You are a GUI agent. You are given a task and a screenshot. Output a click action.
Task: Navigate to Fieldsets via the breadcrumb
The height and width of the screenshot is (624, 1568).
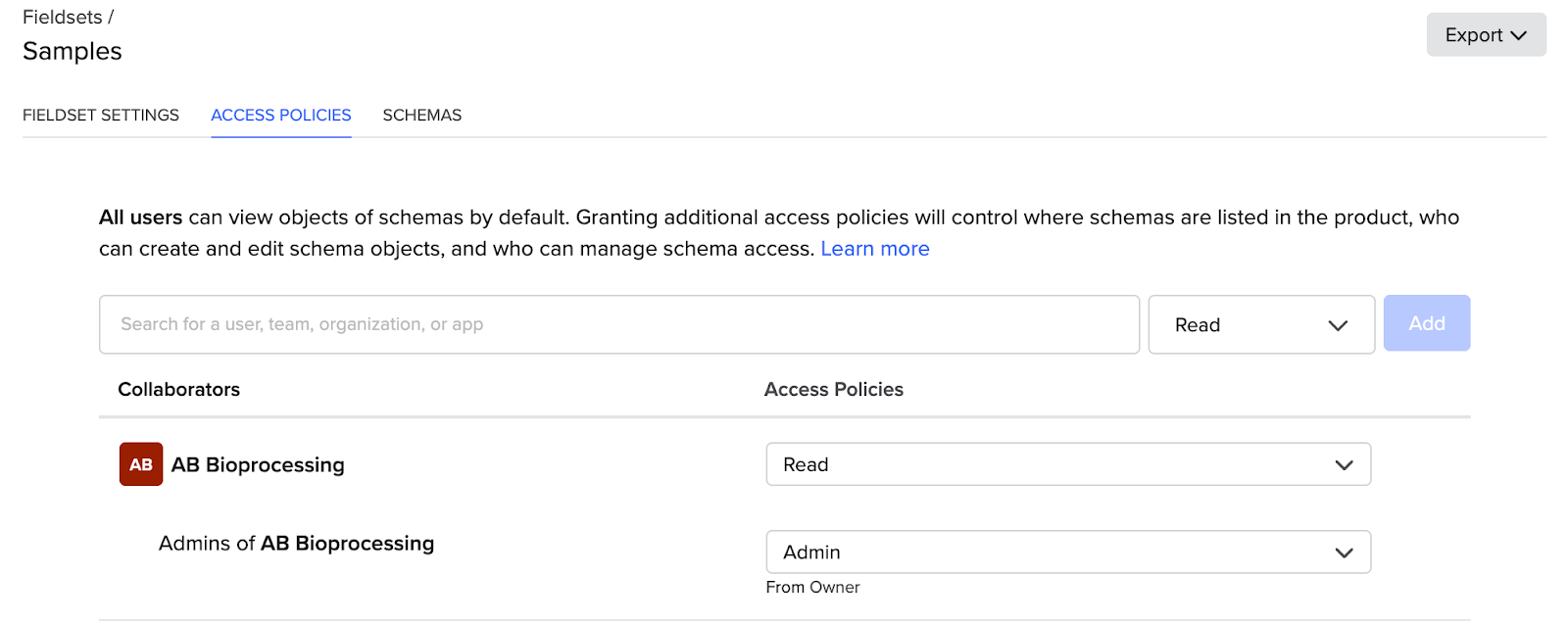tap(62, 18)
